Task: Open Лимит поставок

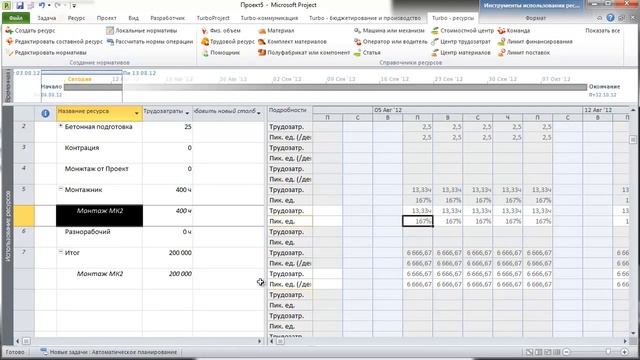Action: [524, 53]
